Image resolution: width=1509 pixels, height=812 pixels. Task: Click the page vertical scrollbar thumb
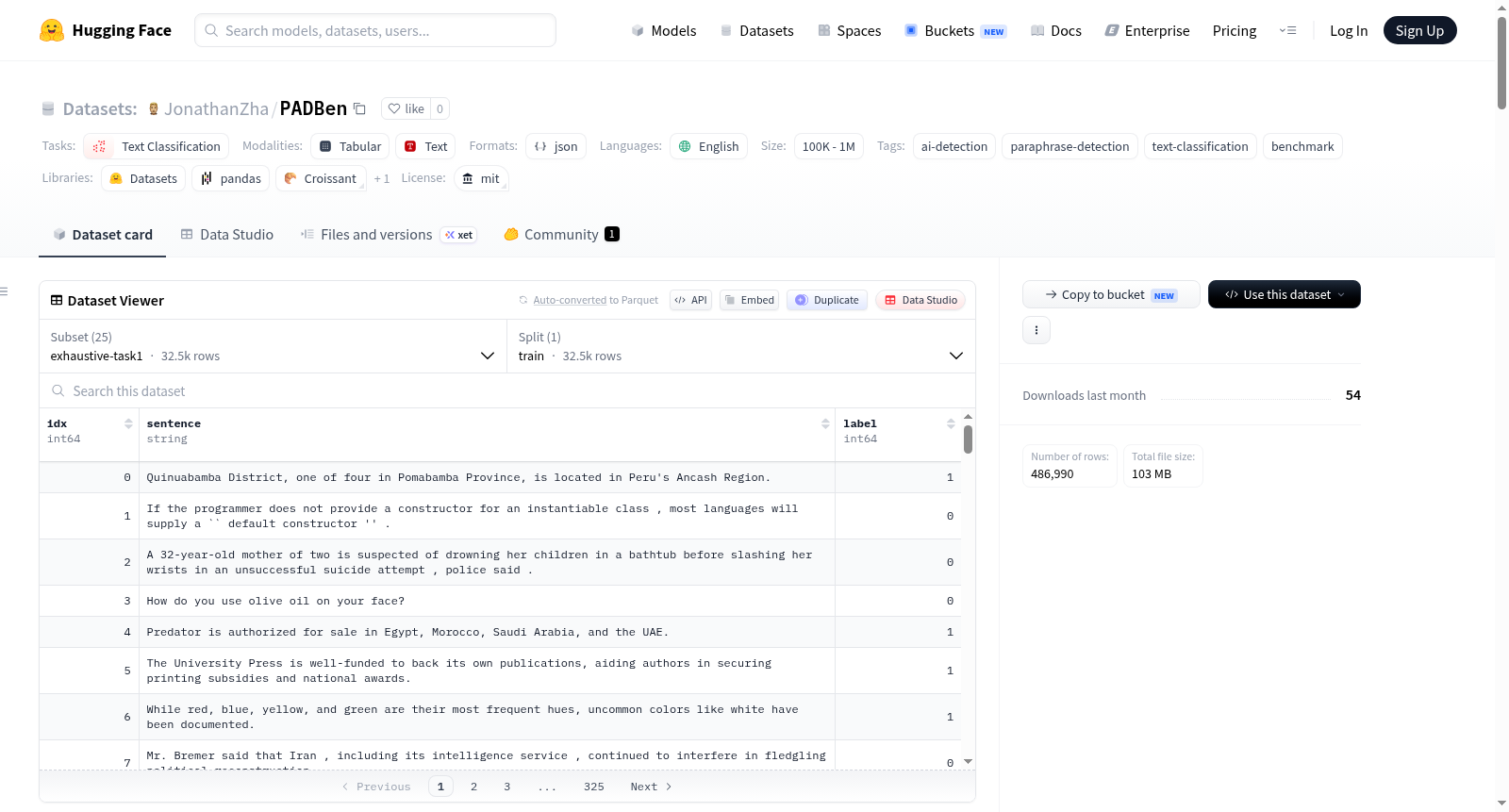[1501, 63]
